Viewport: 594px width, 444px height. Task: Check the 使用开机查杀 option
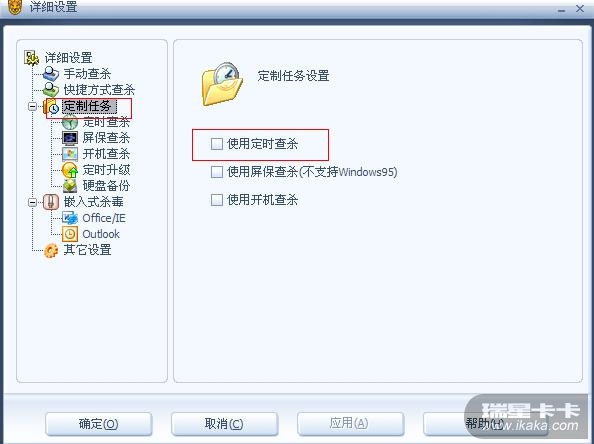217,200
